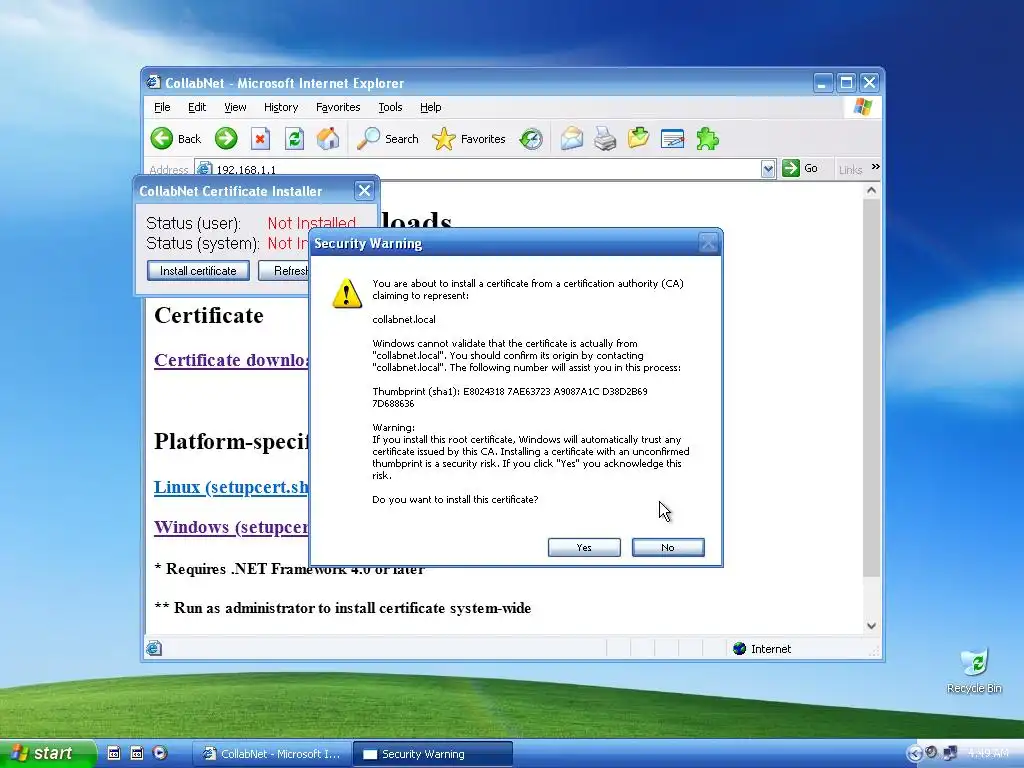The image size is (1024, 768).
Task: Expand the address bar dropdown arrow
Action: [768, 168]
